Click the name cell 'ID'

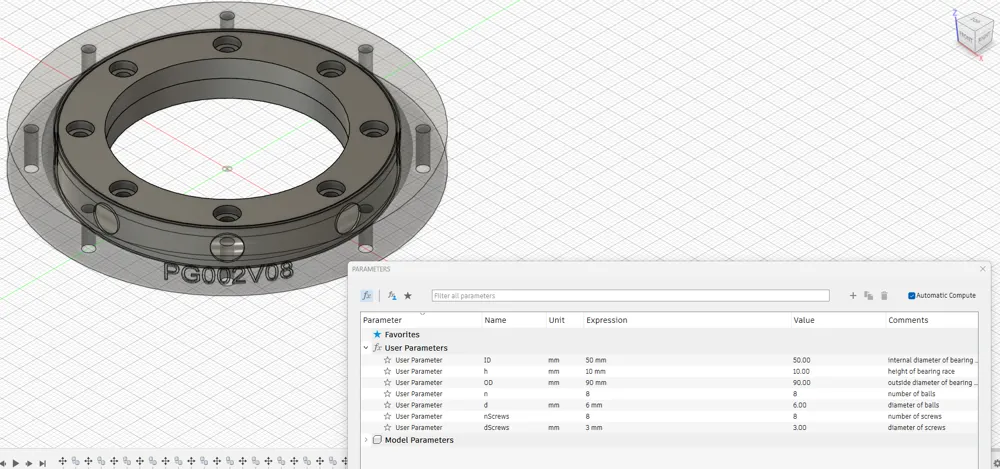(x=488, y=360)
